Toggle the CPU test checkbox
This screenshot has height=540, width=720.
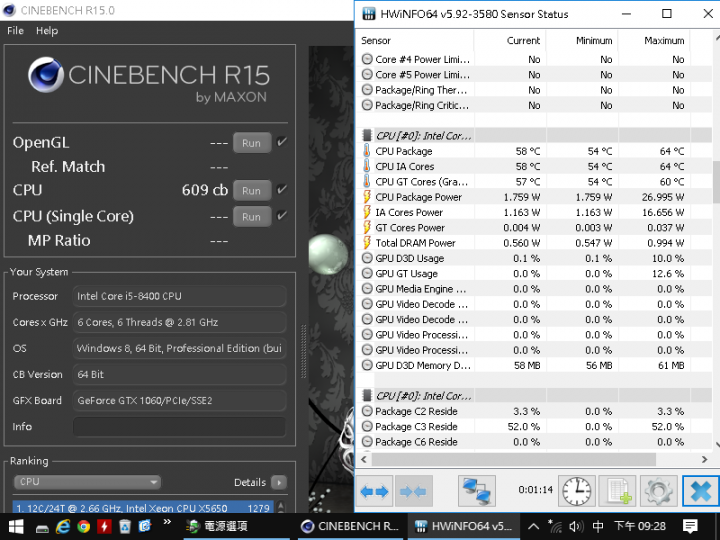point(282,189)
